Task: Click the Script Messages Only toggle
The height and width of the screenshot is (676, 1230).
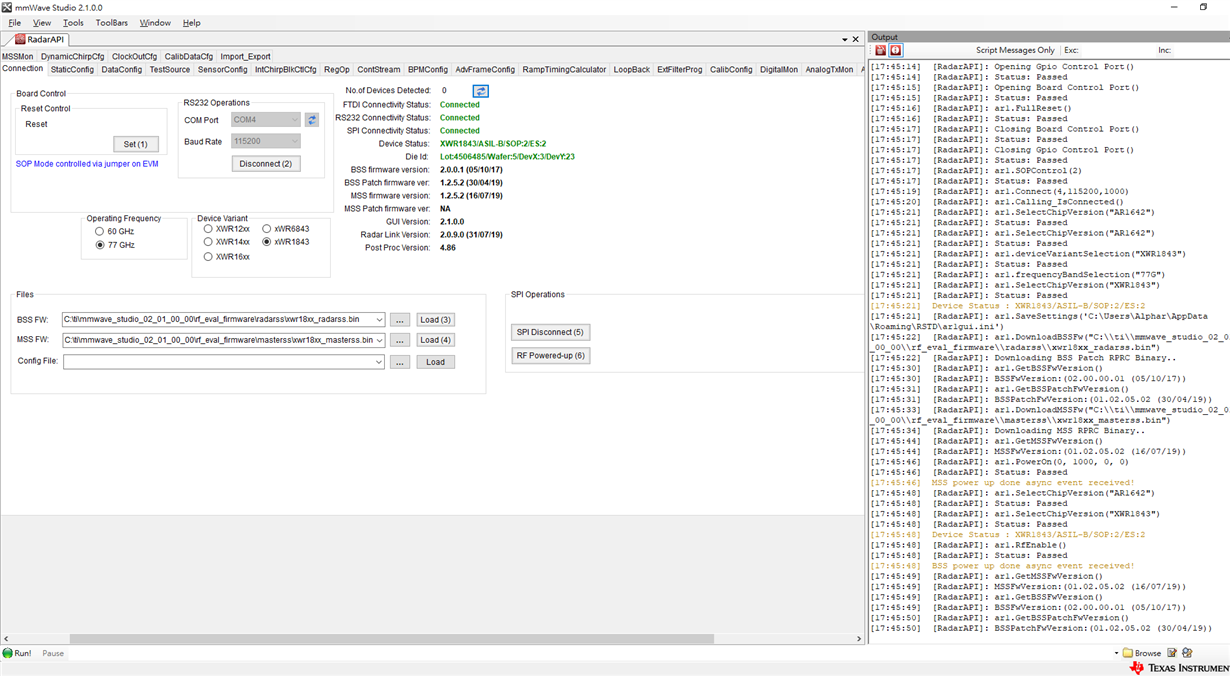Action: (x=1015, y=50)
